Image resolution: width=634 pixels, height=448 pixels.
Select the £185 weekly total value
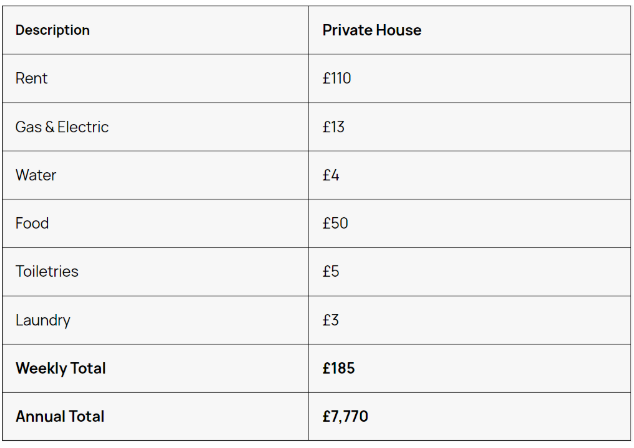tap(338, 368)
